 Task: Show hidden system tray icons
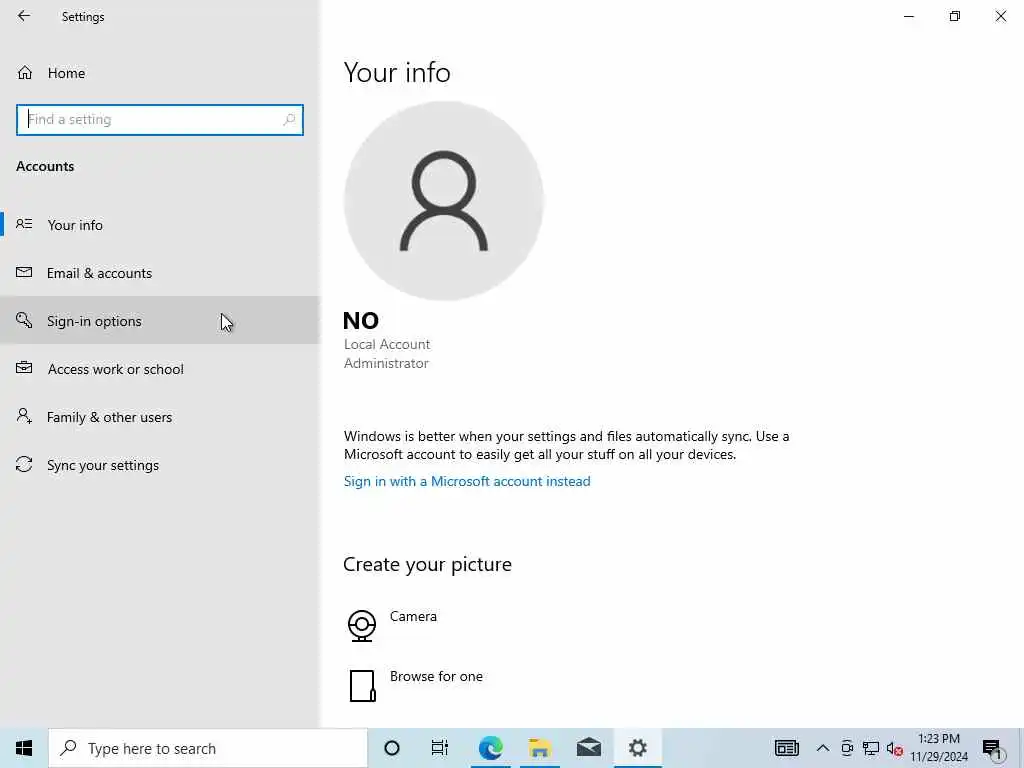(823, 748)
